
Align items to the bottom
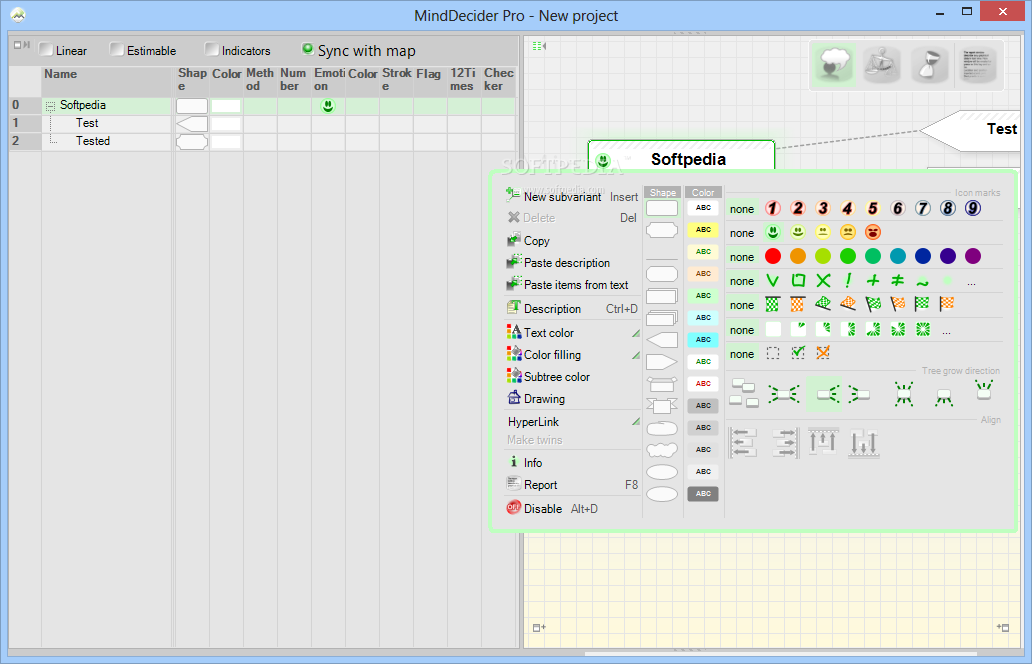(864, 442)
